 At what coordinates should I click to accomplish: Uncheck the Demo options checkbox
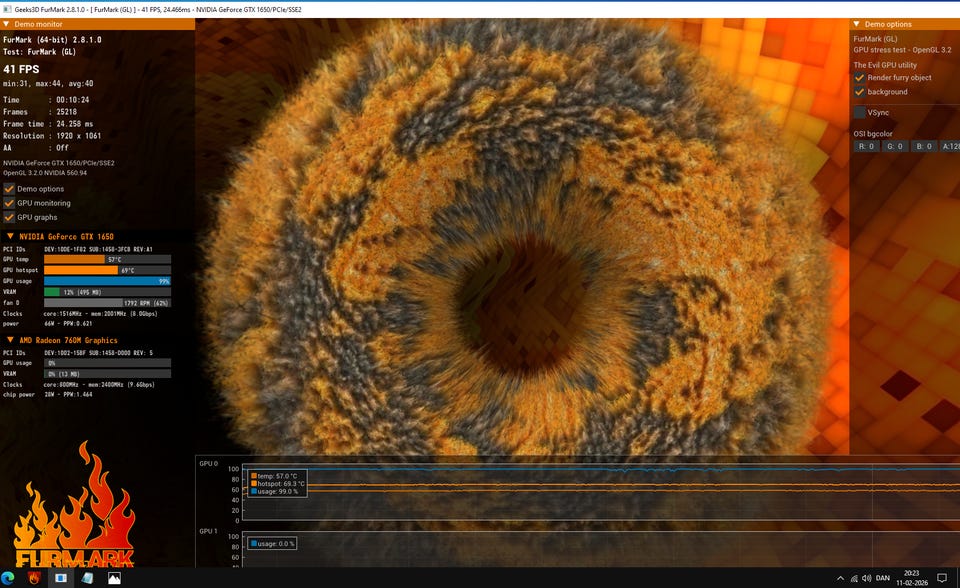9,189
